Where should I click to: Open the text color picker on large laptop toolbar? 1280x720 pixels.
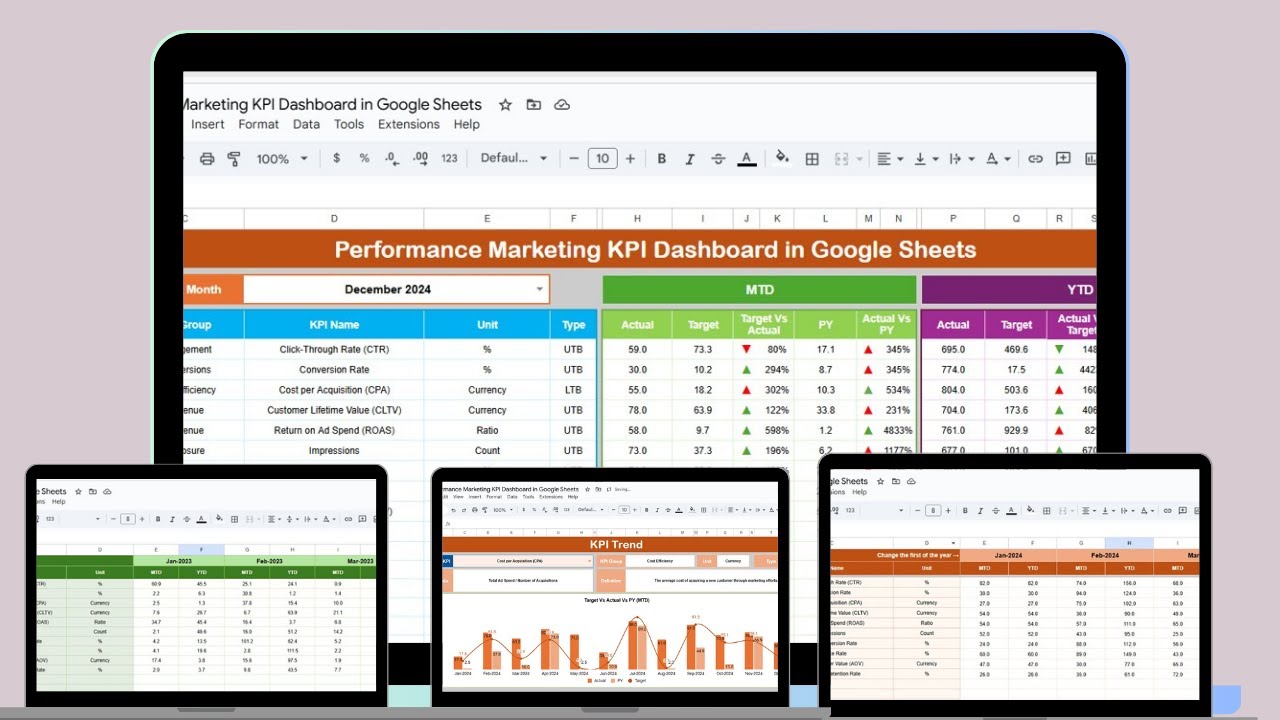[x=746, y=158]
